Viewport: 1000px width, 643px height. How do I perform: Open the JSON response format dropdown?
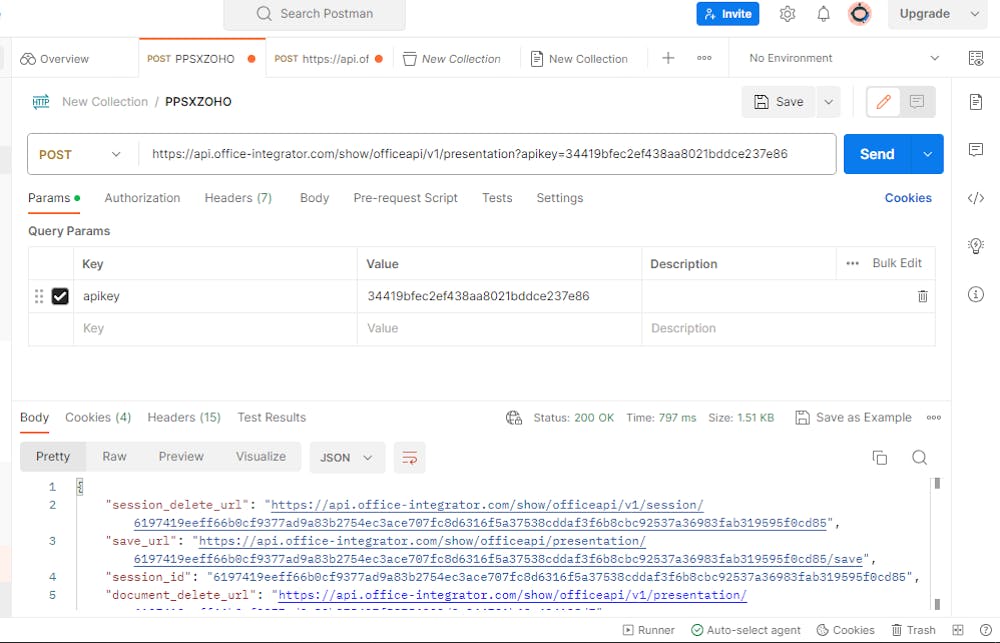347,457
